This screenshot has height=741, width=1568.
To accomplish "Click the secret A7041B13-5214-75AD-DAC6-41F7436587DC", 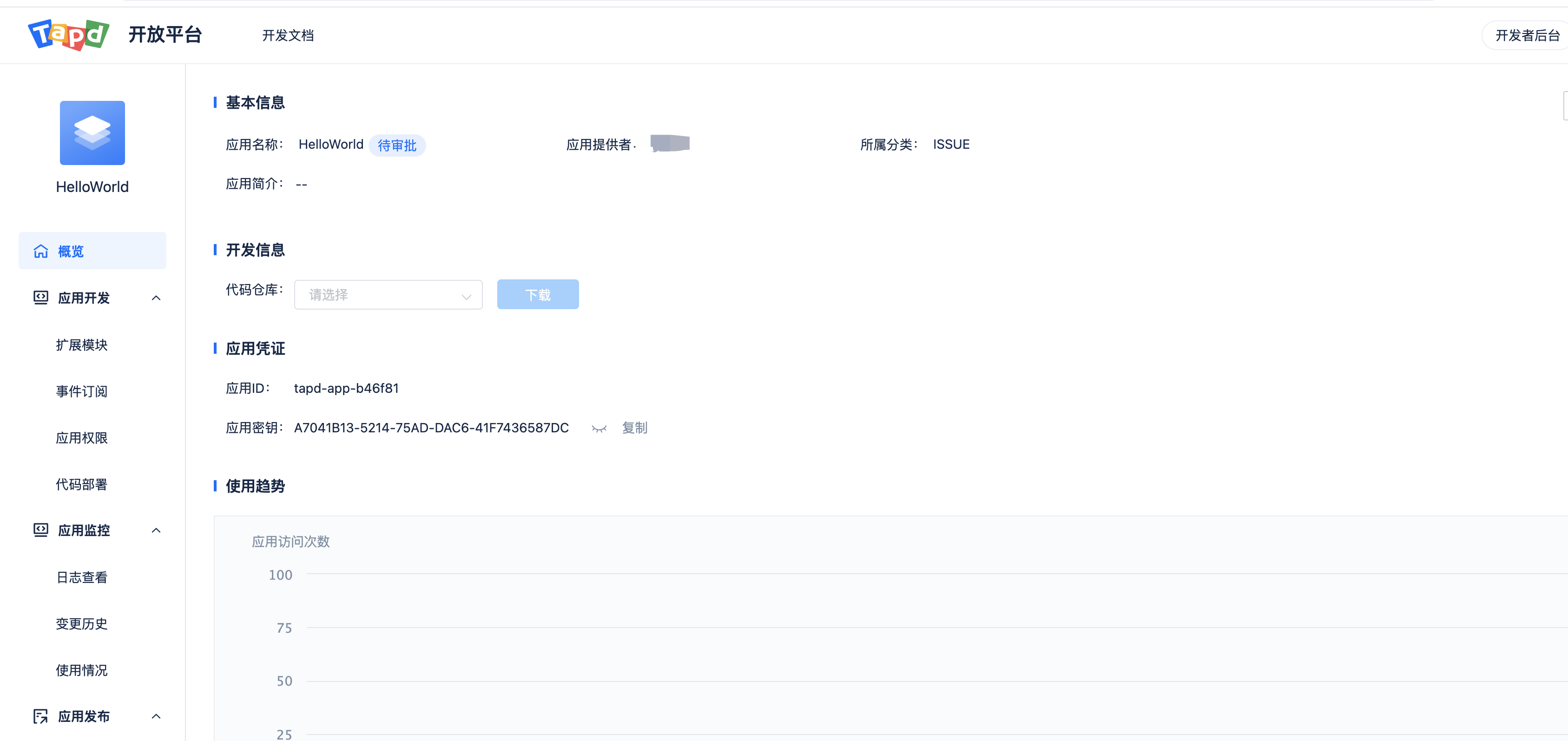I will coord(432,428).
